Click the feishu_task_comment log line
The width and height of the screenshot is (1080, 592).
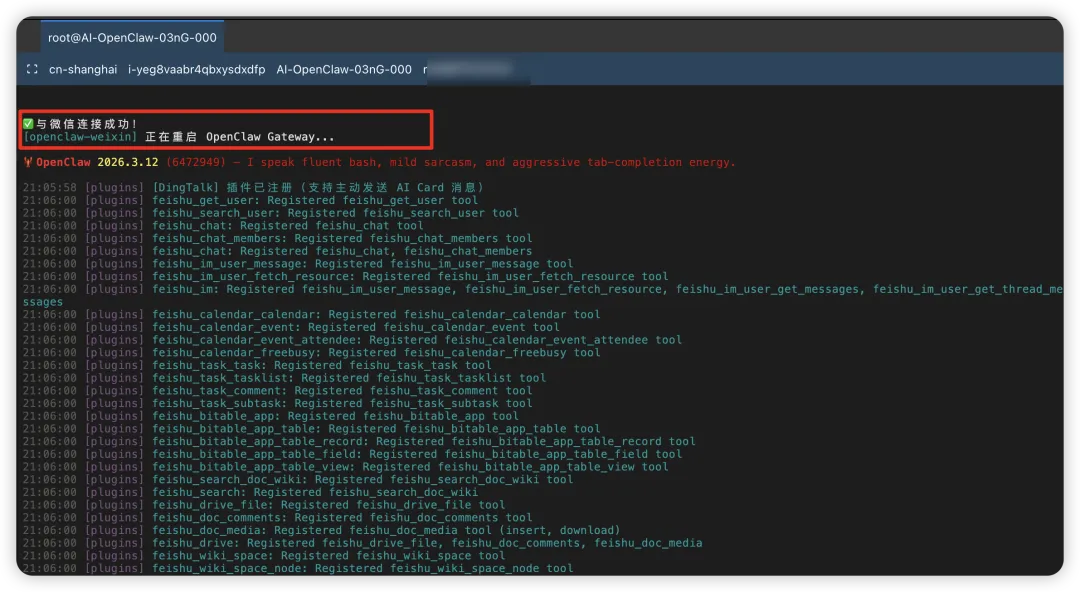278,391
